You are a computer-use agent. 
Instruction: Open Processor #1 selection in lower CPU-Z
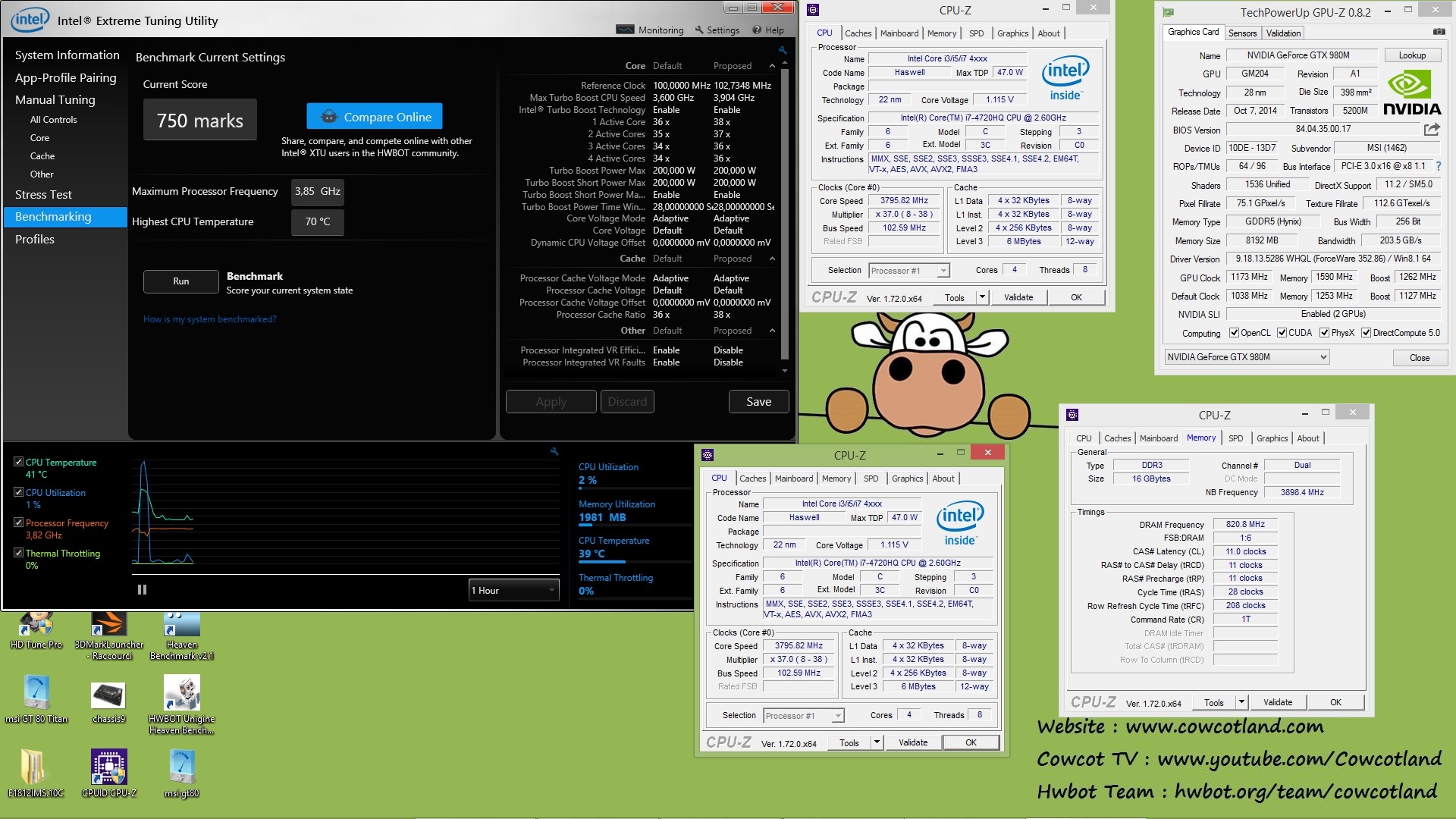[x=804, y=716]
